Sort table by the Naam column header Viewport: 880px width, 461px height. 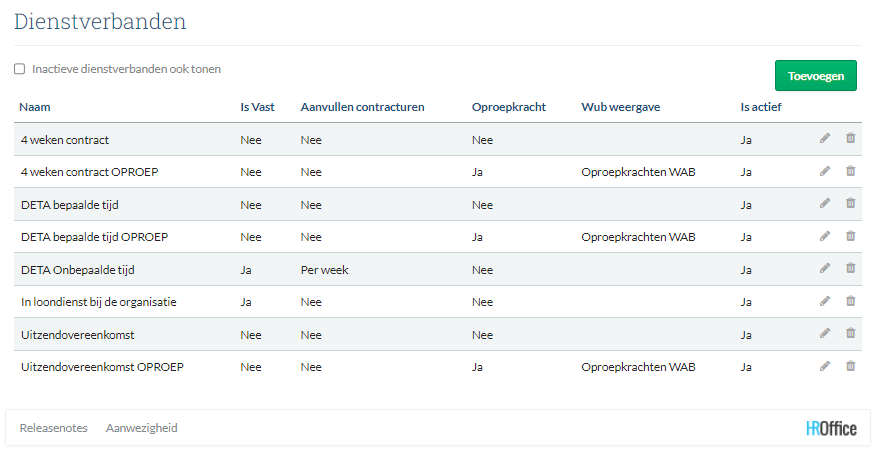coord(35,107)
